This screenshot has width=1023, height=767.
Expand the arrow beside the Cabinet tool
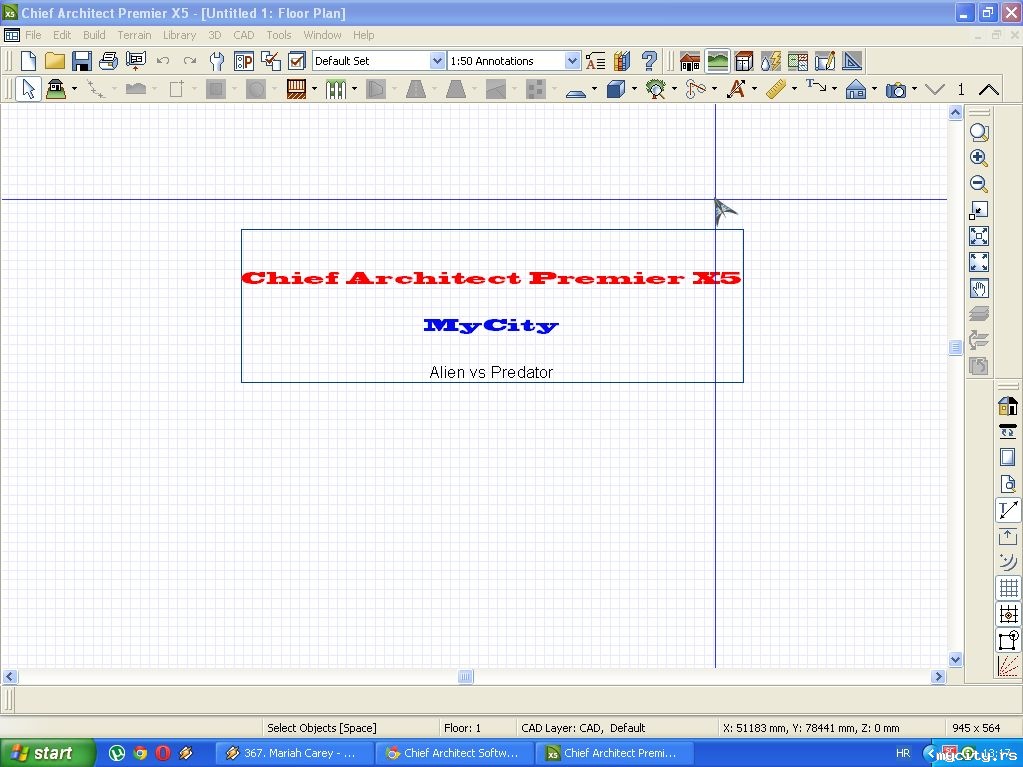(x=314, y=89)
